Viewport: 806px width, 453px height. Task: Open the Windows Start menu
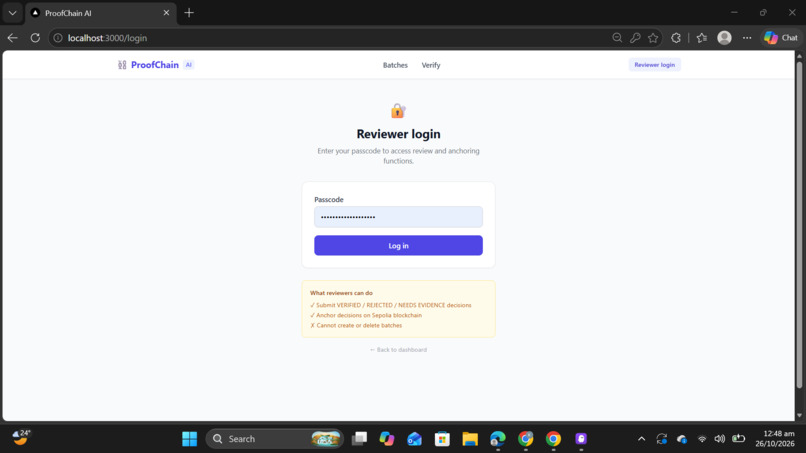(189, 439)
